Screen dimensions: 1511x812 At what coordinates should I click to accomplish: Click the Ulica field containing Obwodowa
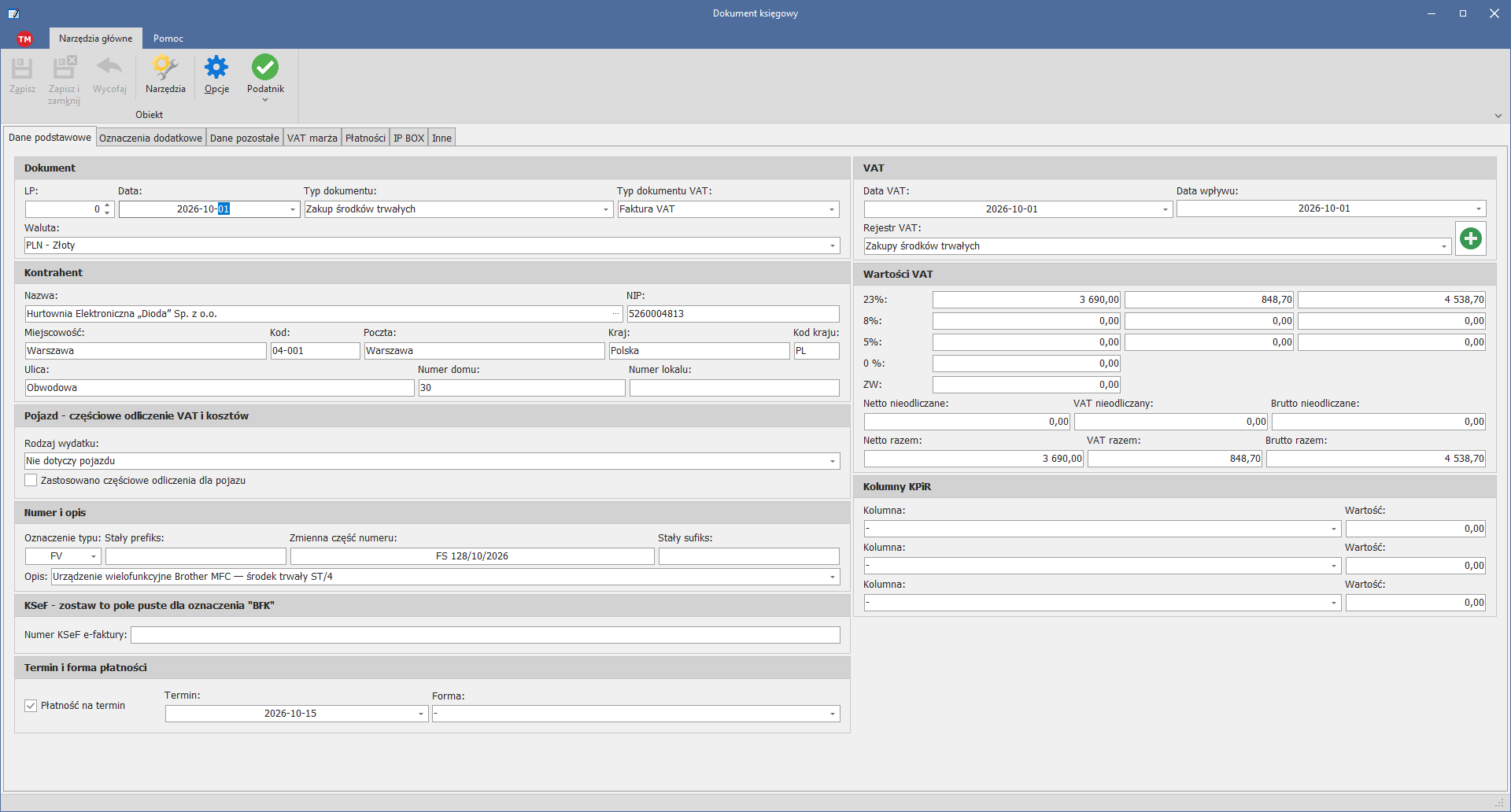click(220, 388)
